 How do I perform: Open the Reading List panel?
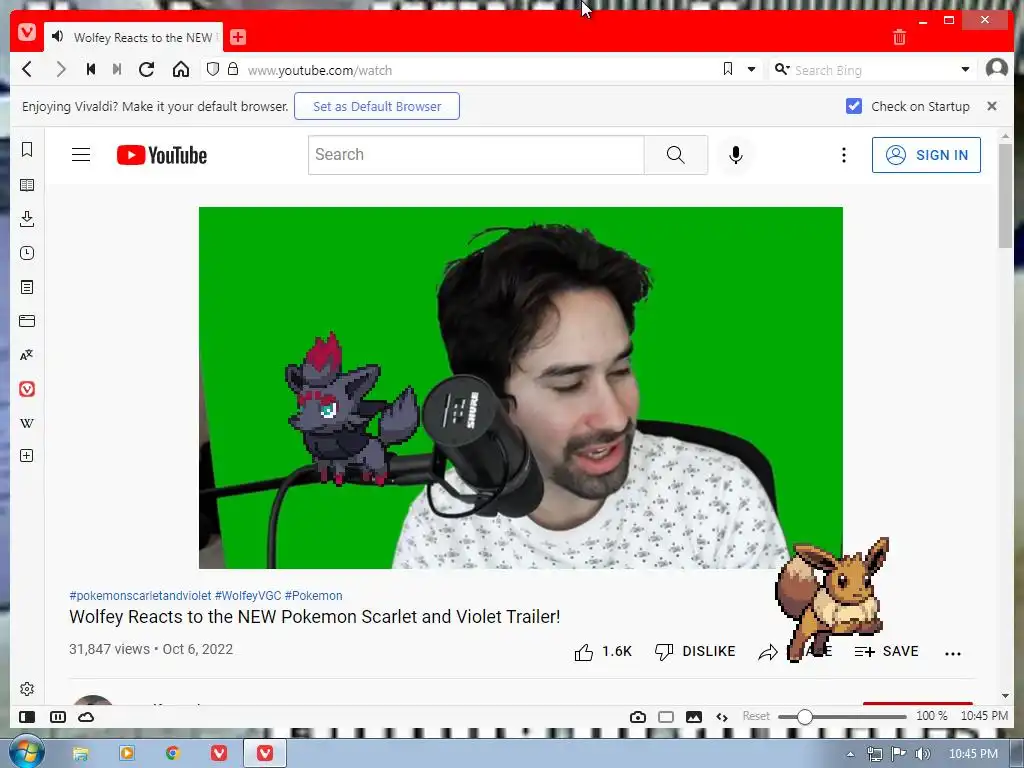27,185
